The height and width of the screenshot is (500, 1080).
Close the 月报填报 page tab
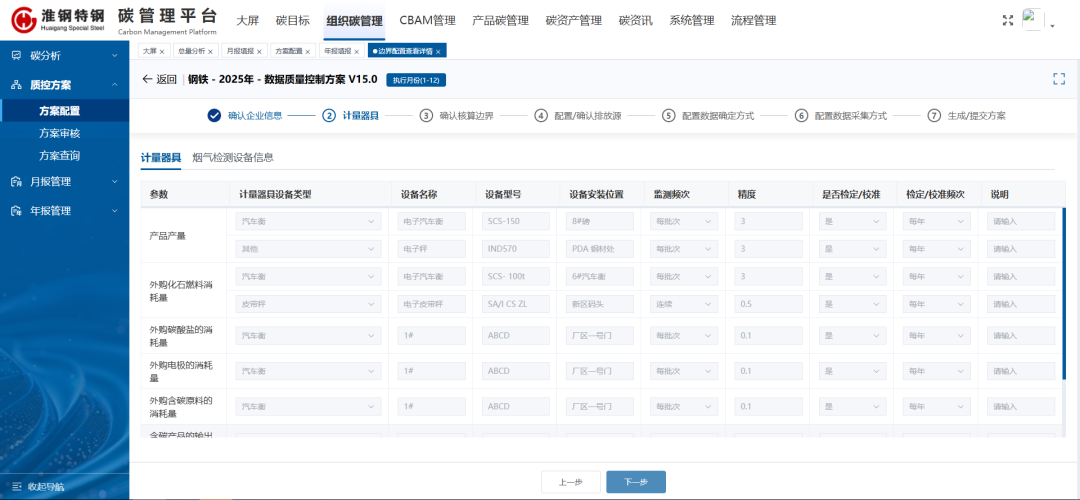(259, 52)
